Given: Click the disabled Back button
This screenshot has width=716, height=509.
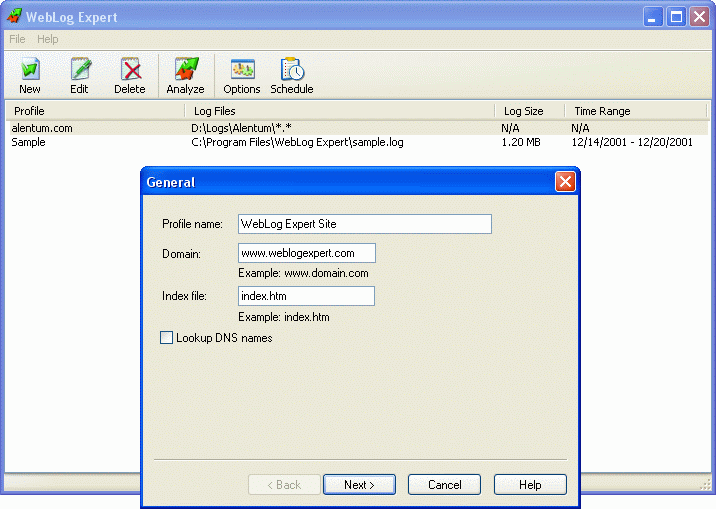Looking at the screenshot, I should point(284,484).
